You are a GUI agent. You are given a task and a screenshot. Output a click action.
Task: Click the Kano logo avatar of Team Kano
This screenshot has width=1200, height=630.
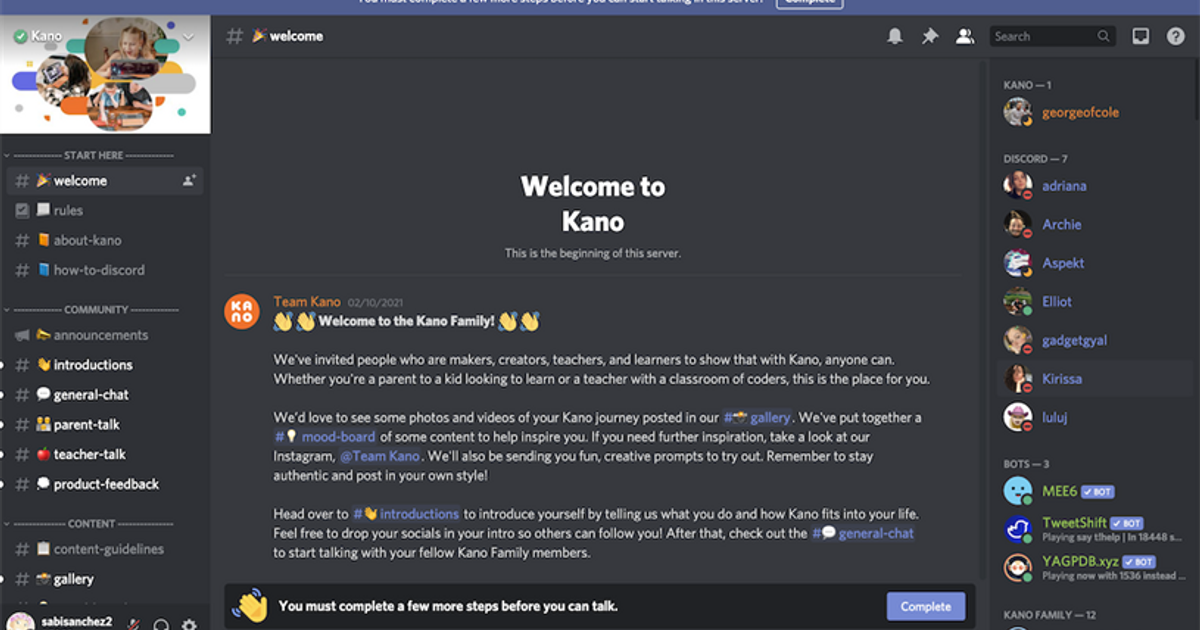(x=242, y=312)
